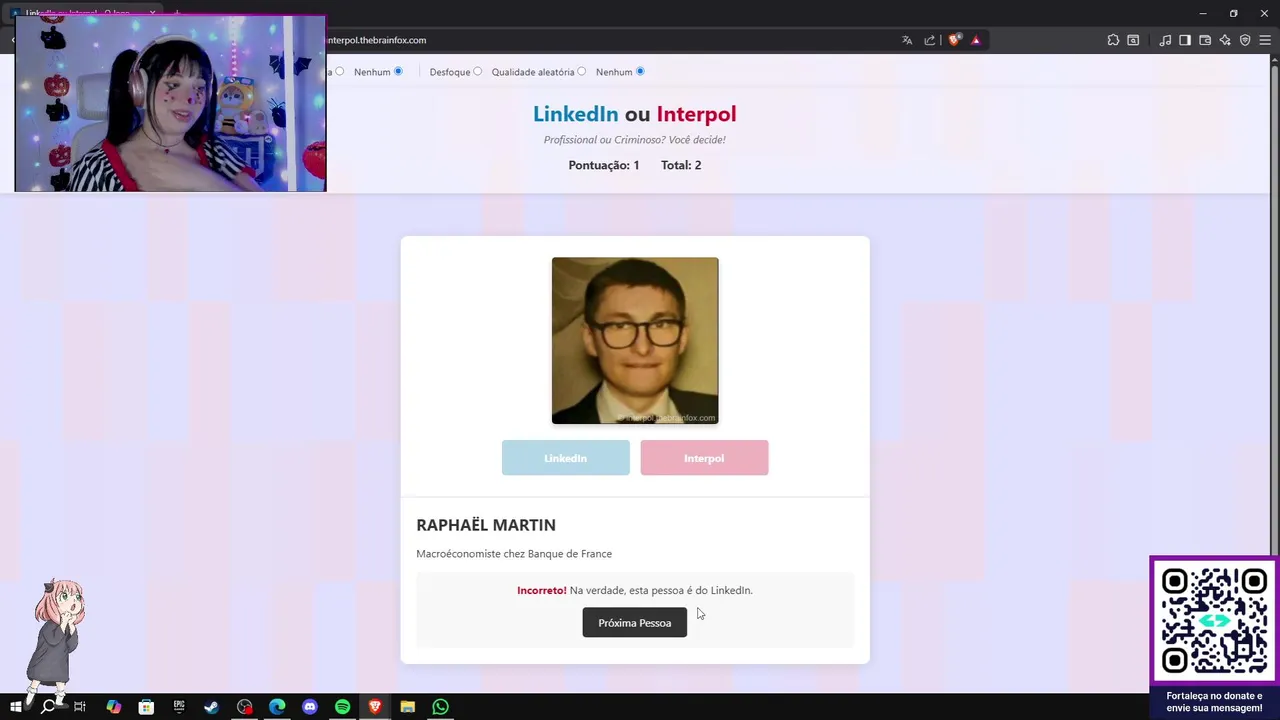Click the Próxima Pessoa button

click(635, 622)
